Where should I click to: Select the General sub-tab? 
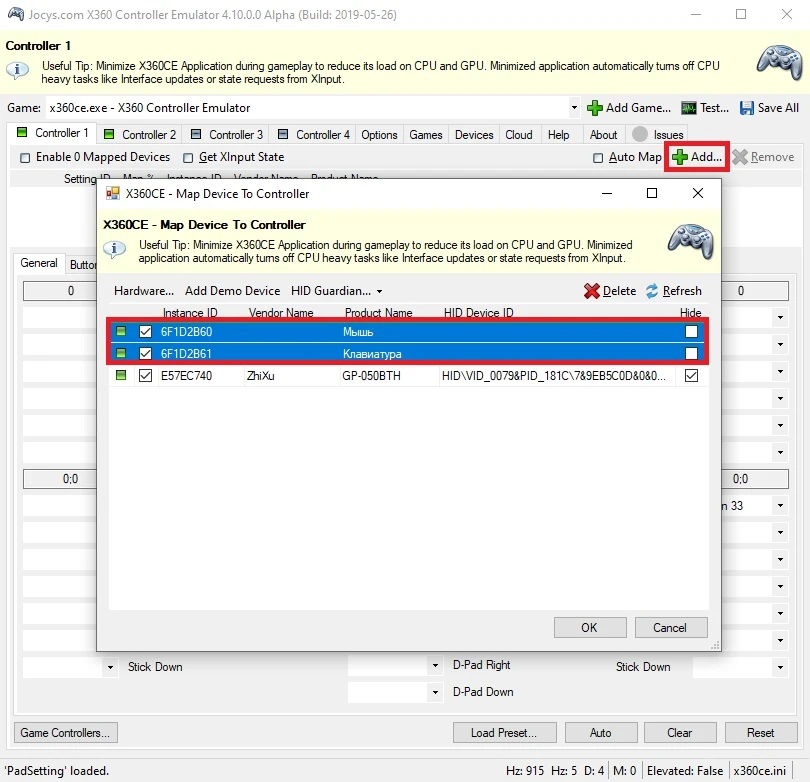pos(39,263)
